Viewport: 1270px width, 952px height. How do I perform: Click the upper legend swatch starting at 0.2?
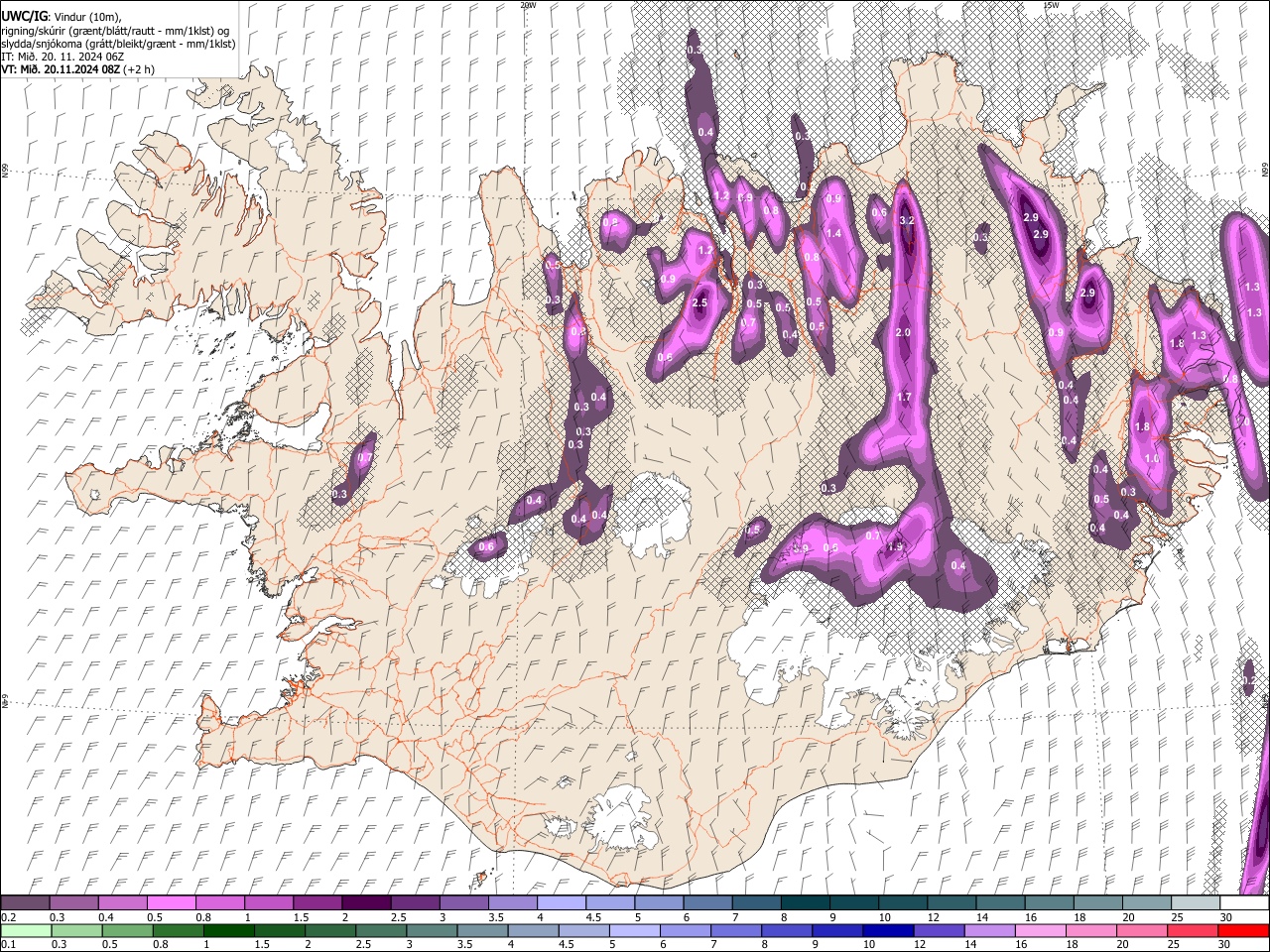coord(25,903)
